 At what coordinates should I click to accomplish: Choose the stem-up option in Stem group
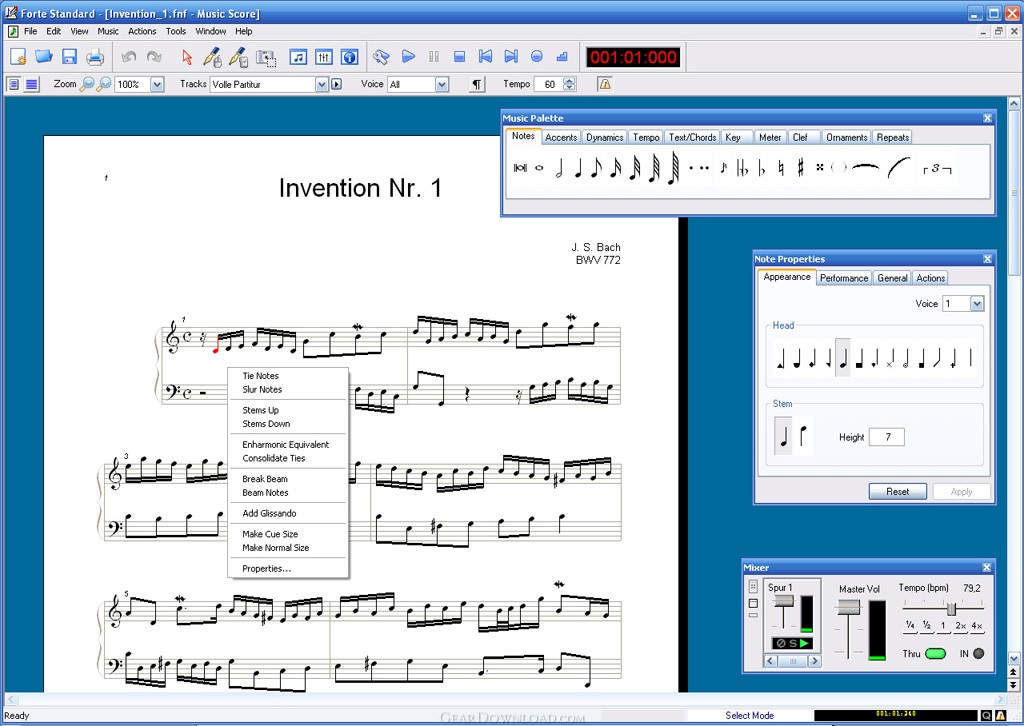click(783, 435)
